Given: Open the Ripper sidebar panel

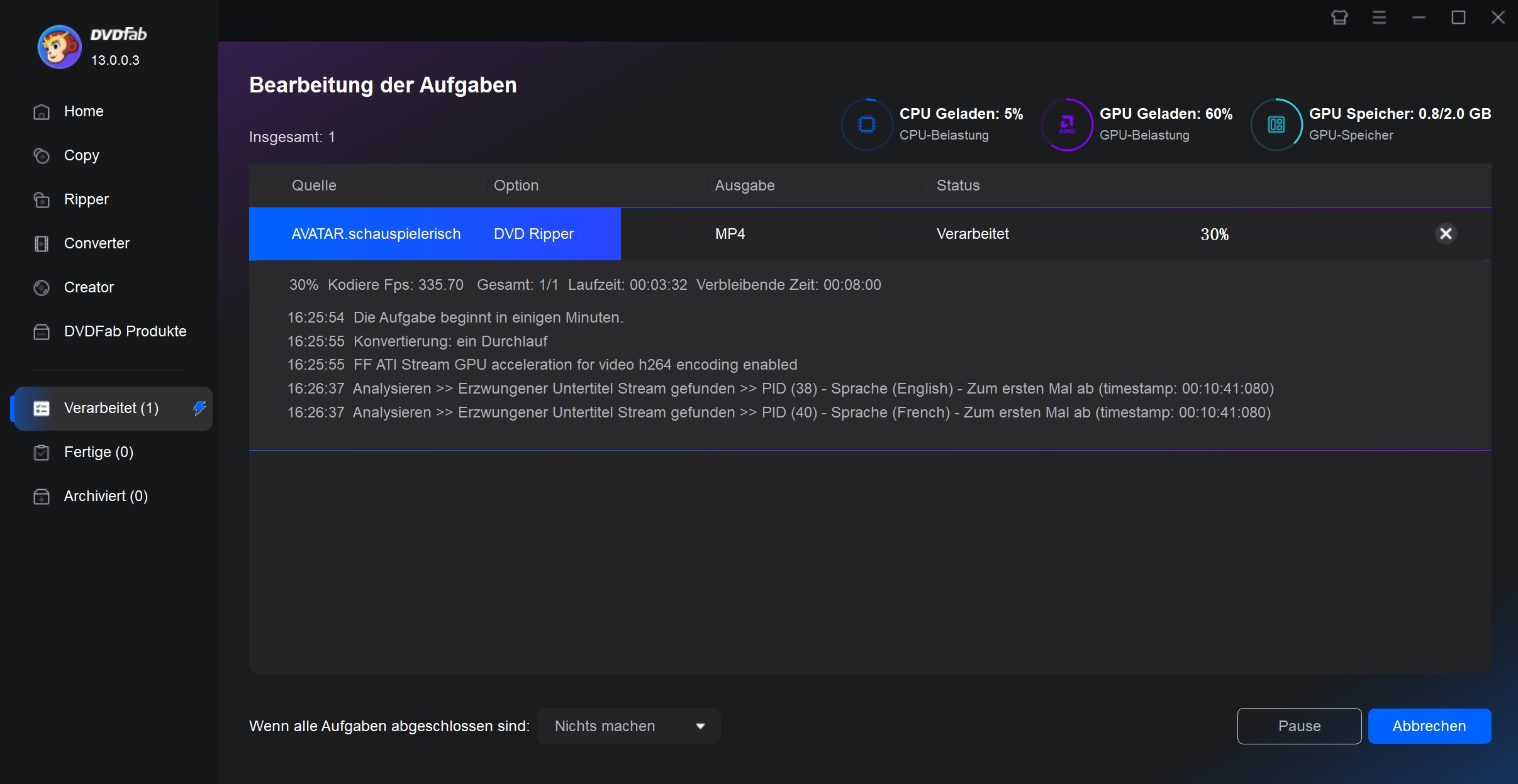Looking at the screenshot, I should 87,199.
